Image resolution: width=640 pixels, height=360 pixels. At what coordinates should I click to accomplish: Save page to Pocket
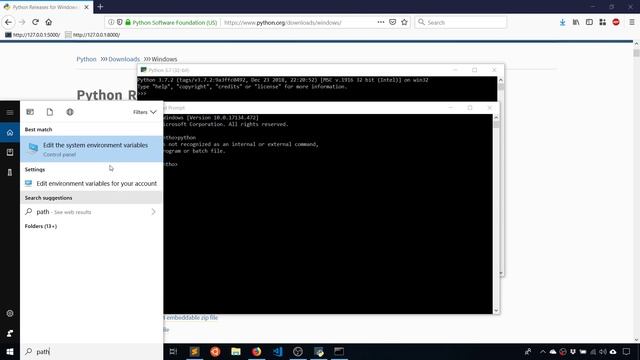point(393,22)
